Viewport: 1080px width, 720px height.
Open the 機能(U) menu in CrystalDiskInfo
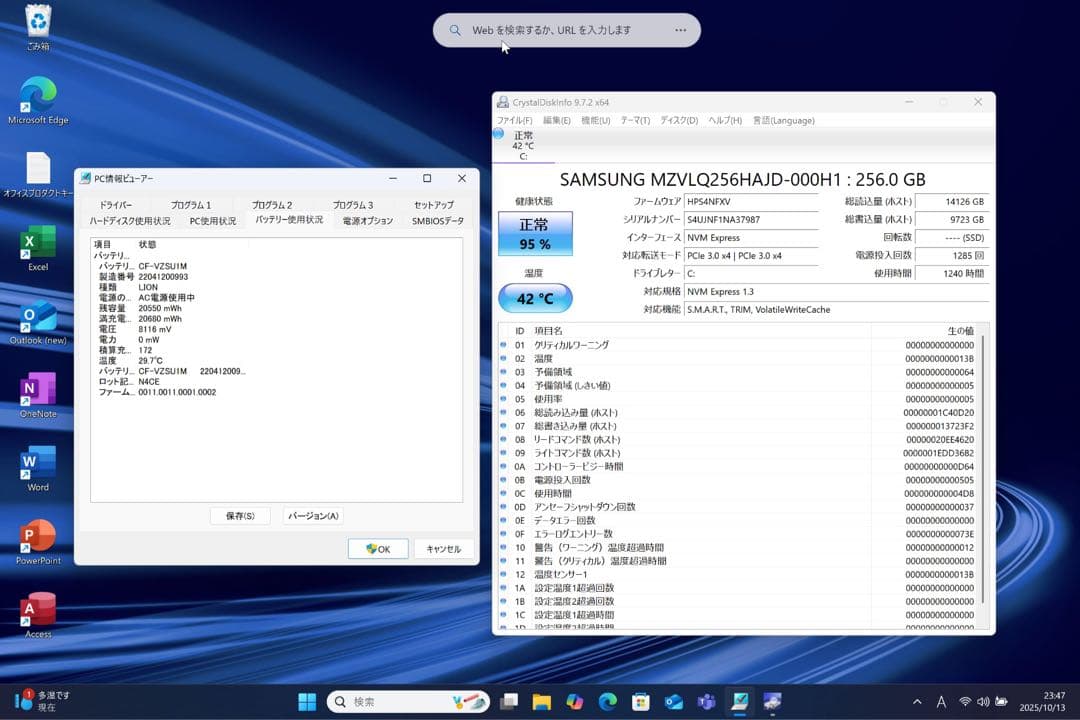596,121
